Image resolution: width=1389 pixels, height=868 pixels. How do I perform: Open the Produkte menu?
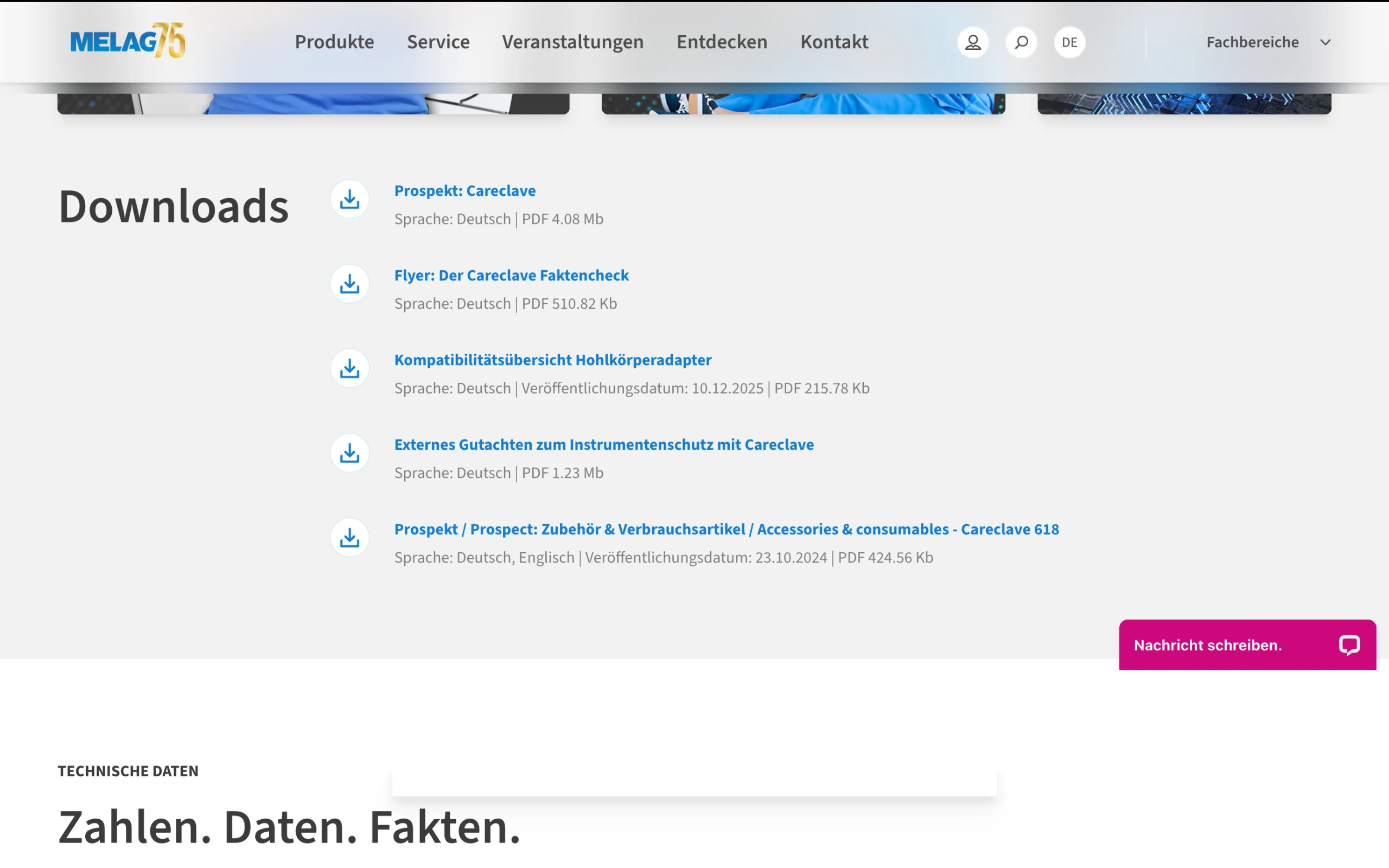click(x=335, y=42)
